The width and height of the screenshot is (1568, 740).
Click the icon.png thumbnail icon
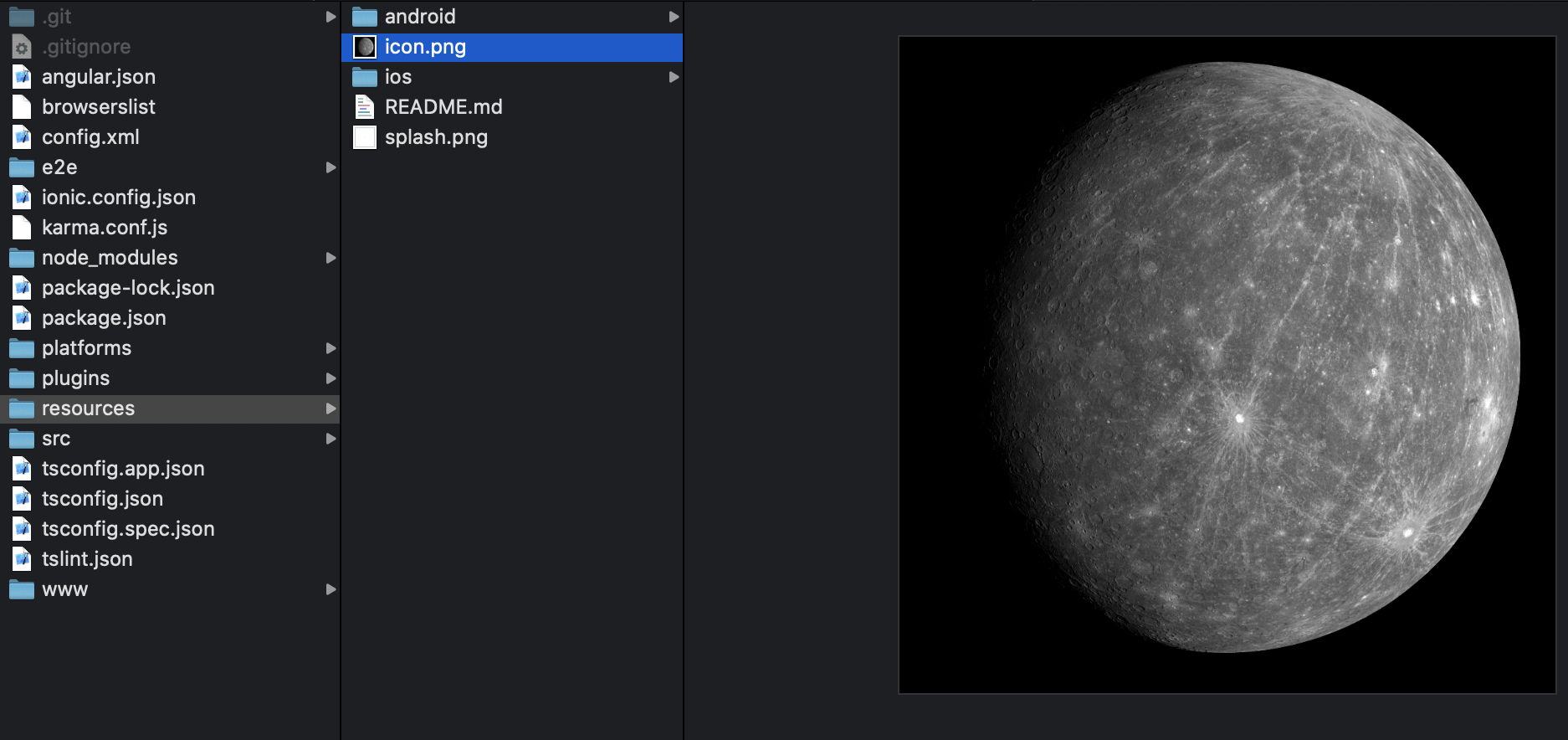364,47
